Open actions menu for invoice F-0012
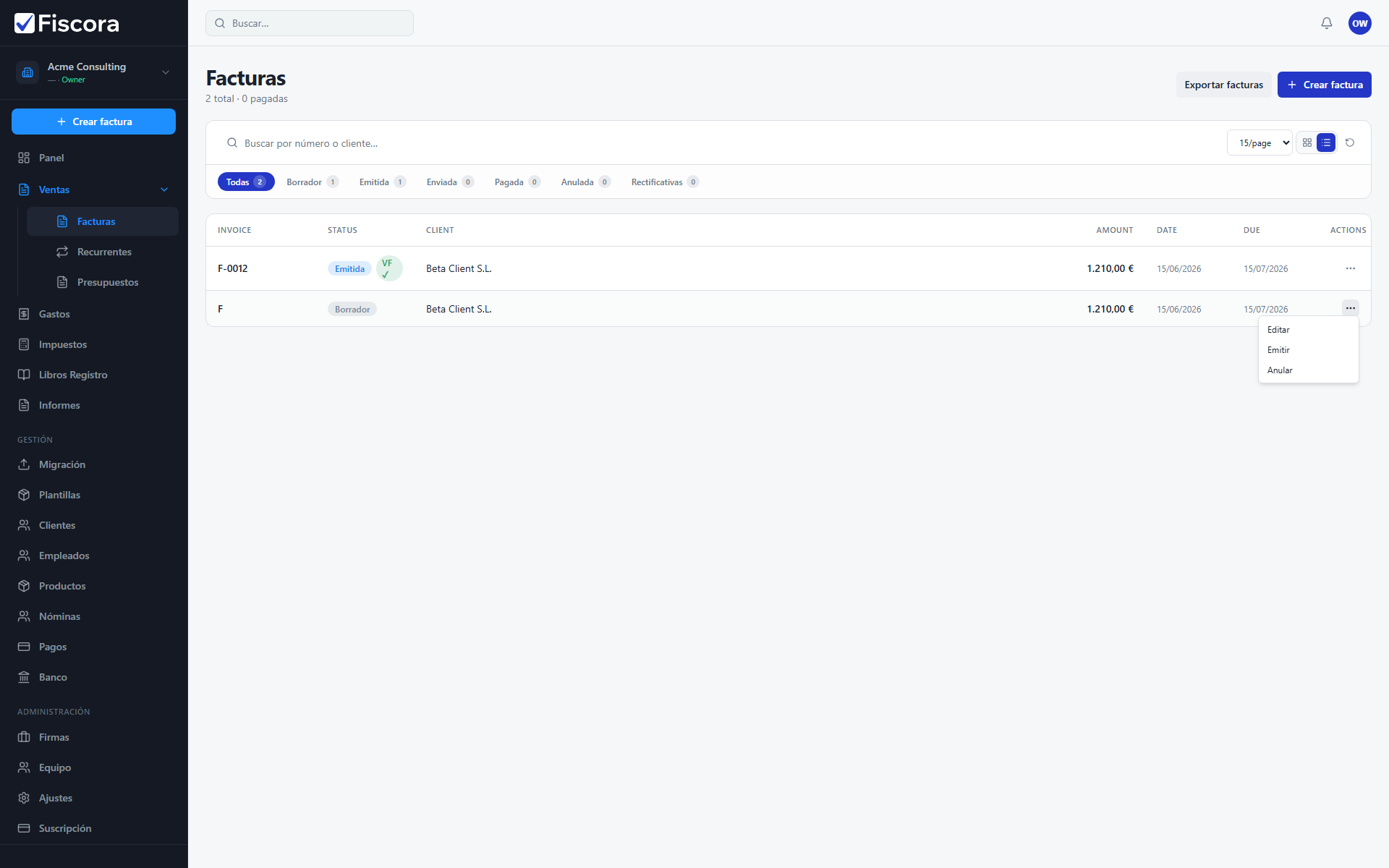This screenshot has height=868, width=1389. (1350, 268)
